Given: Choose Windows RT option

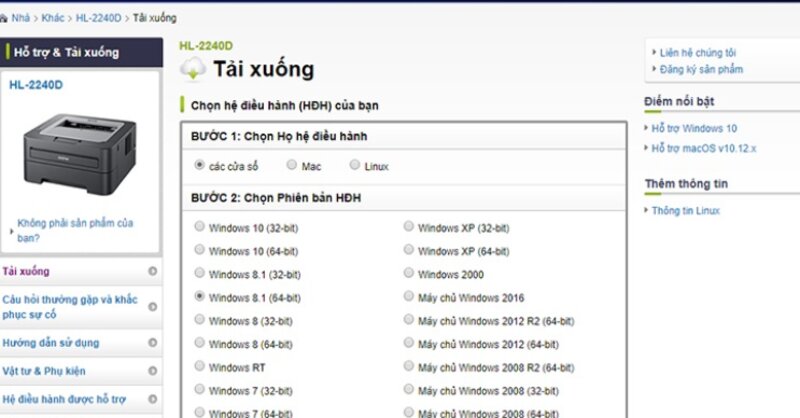Looking at the screenshot, I should tap(199, 366).
